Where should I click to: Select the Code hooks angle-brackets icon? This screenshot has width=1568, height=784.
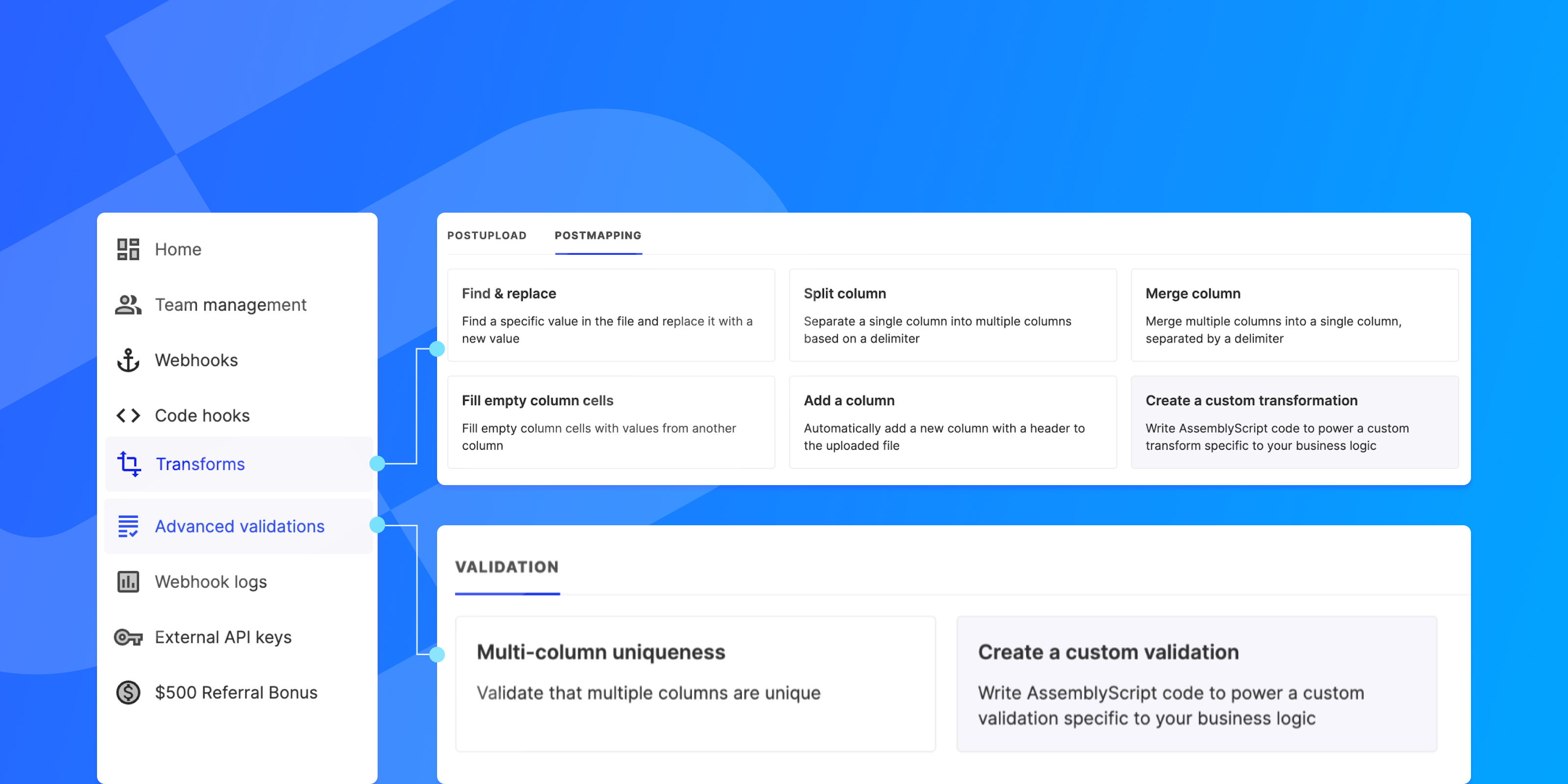click(128, 415)
